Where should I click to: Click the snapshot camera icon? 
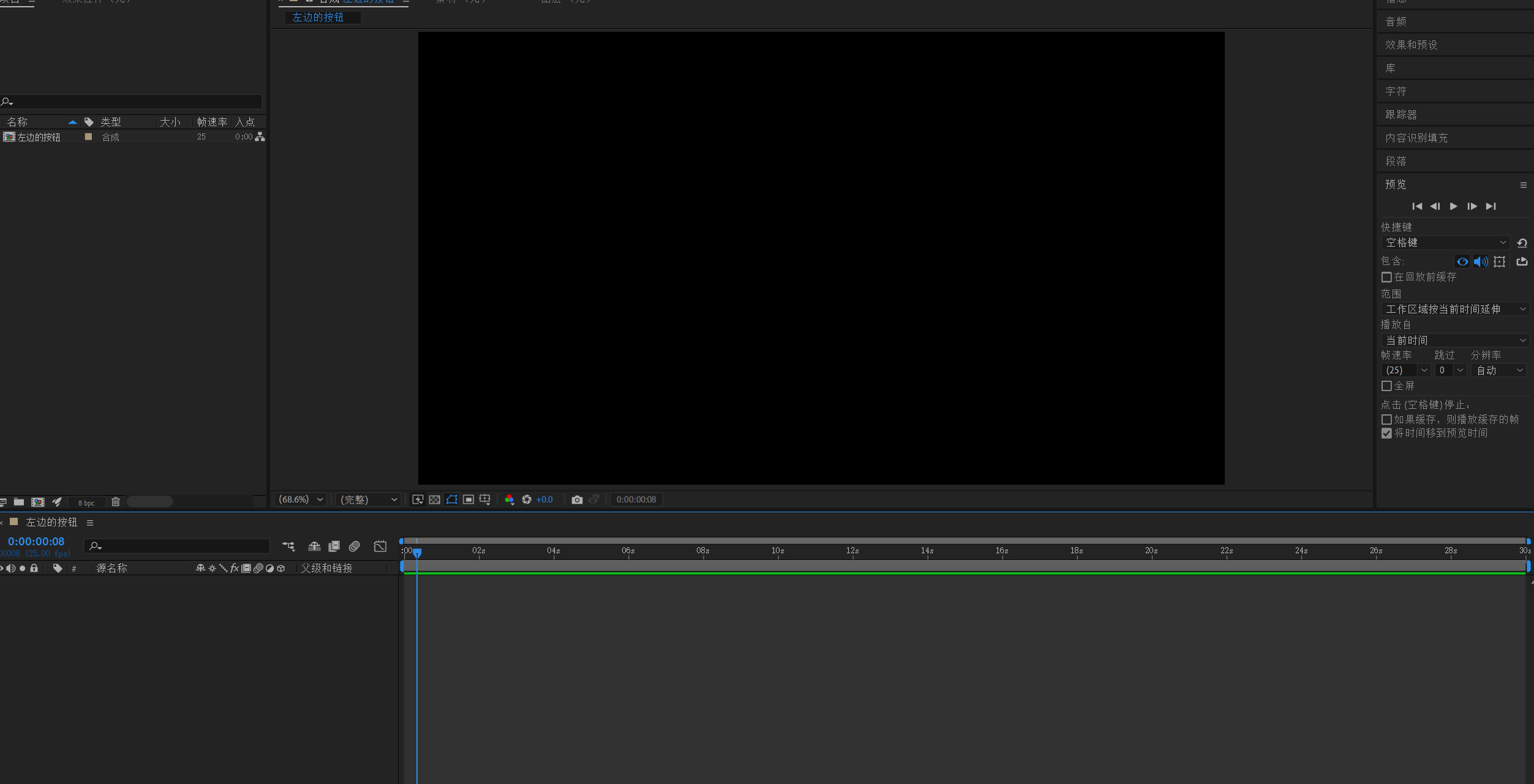coord(576,499)
